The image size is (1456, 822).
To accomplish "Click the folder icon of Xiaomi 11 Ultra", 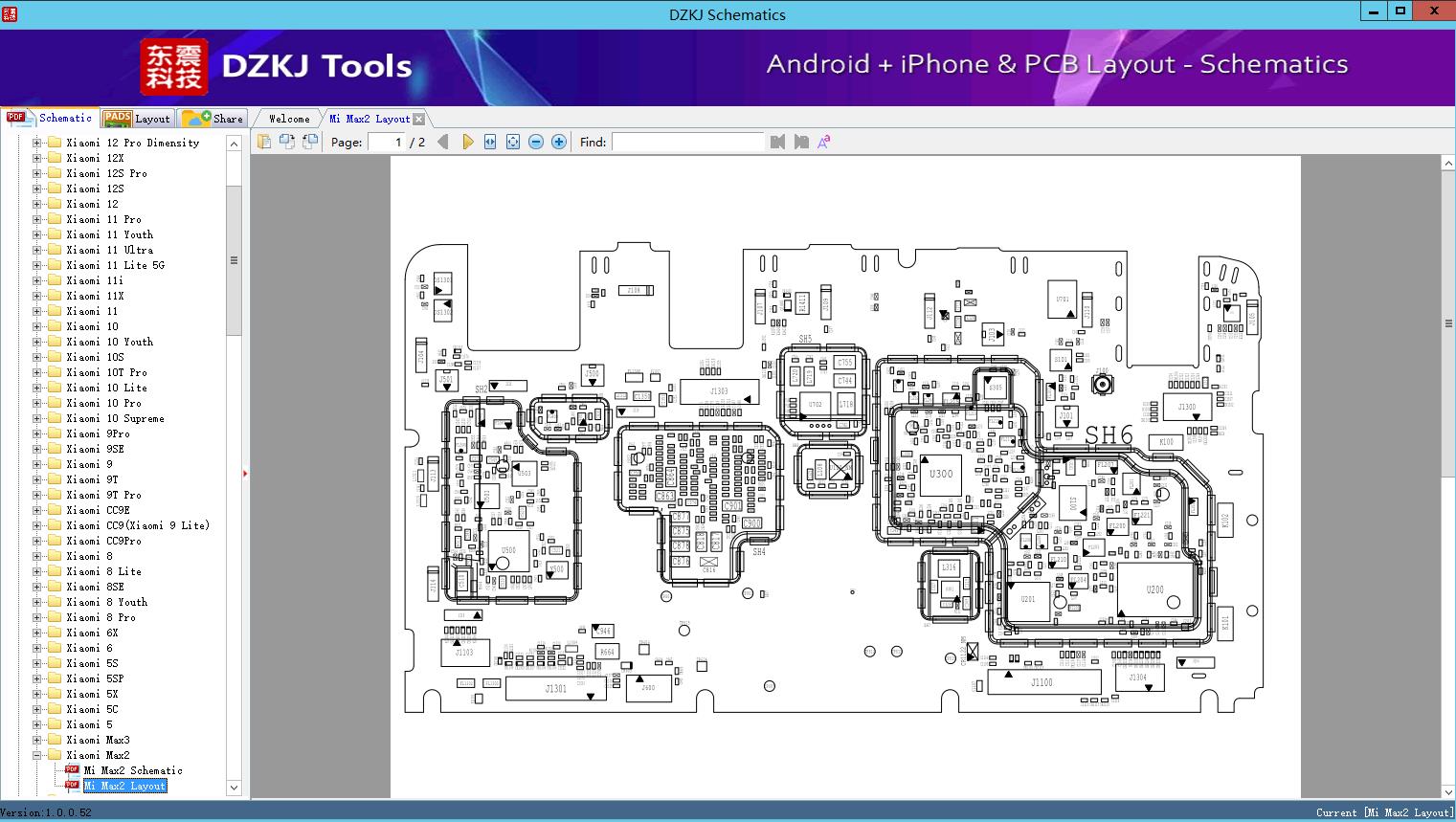I will click(55, 250).
